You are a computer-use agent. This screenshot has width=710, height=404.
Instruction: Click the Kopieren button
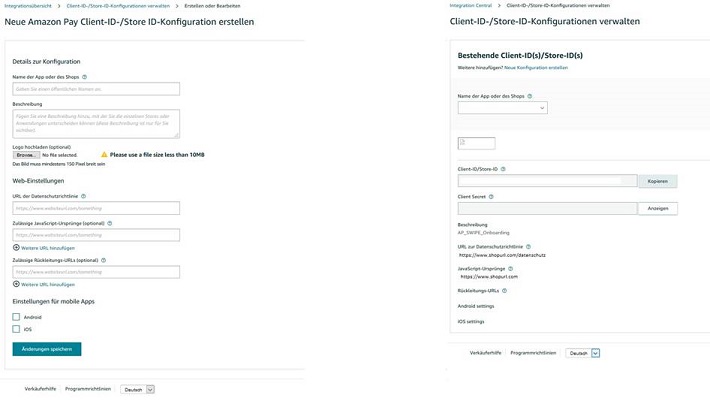point(658,181)
